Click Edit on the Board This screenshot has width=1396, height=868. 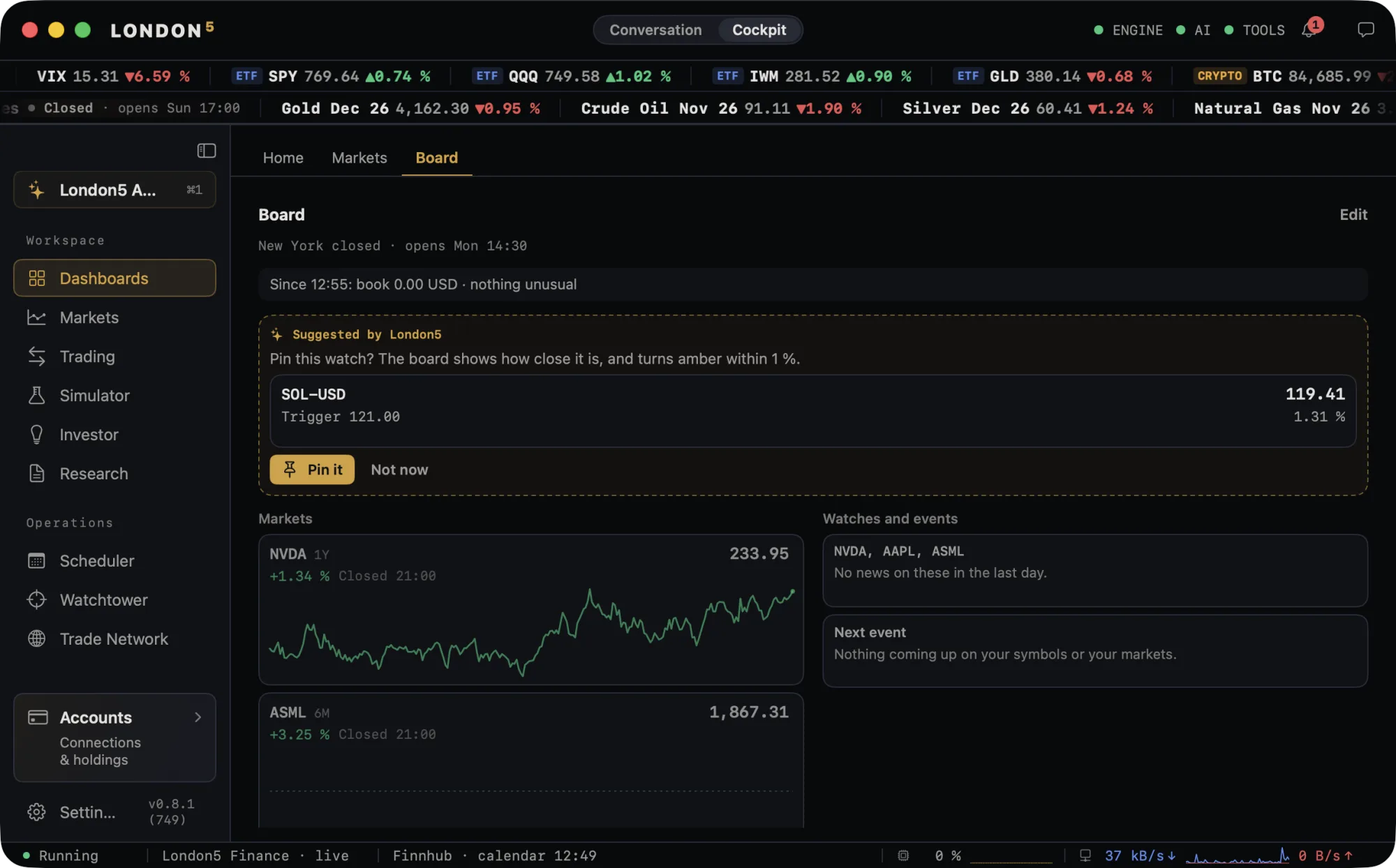point(1353,214)
